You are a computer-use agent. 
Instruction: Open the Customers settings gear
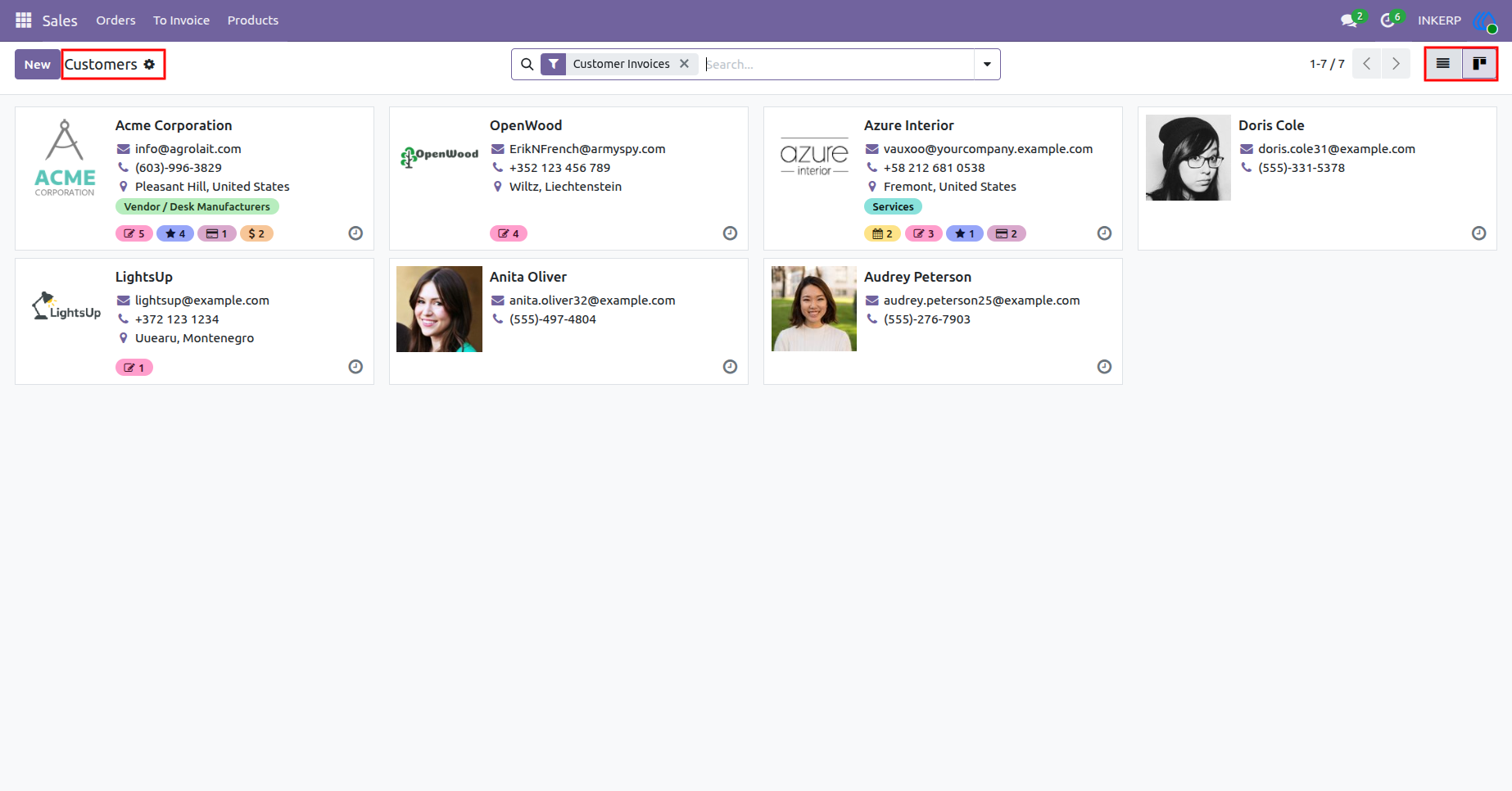(149, 64)
